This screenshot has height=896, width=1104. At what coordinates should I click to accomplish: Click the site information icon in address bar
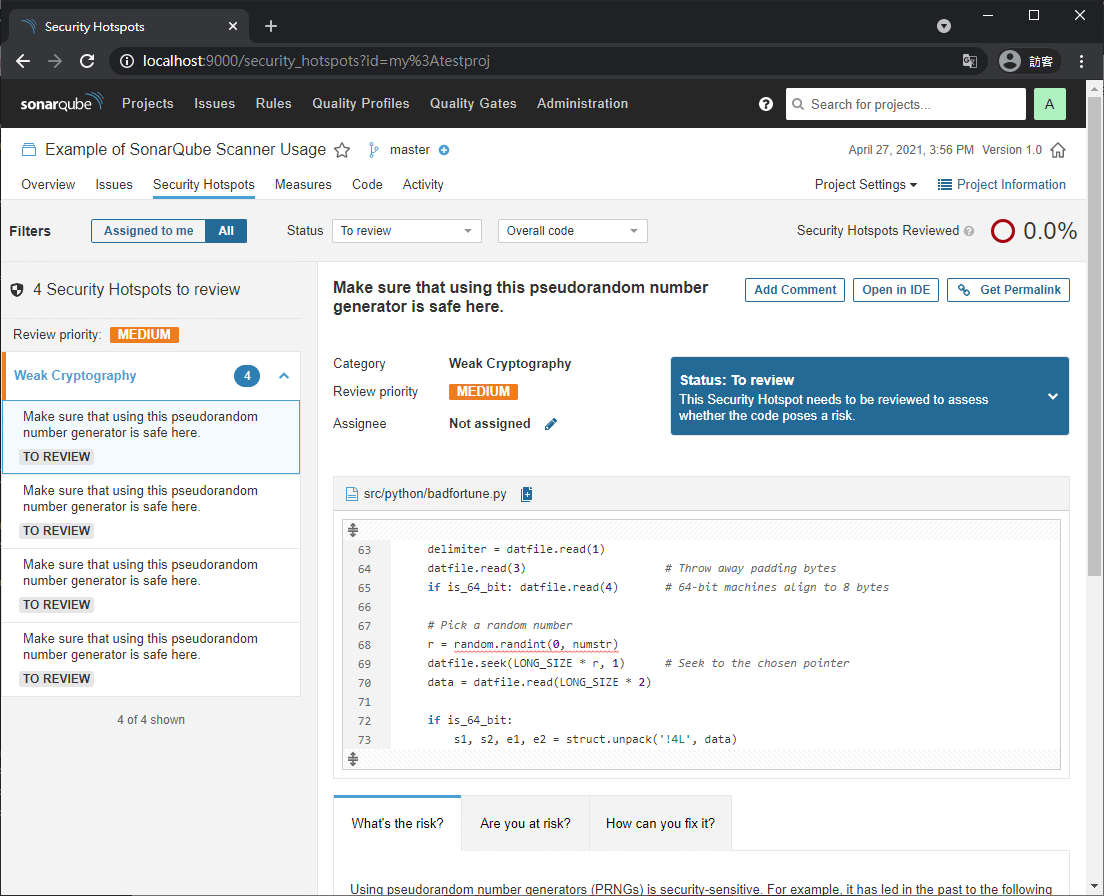(x=127, y=61)
